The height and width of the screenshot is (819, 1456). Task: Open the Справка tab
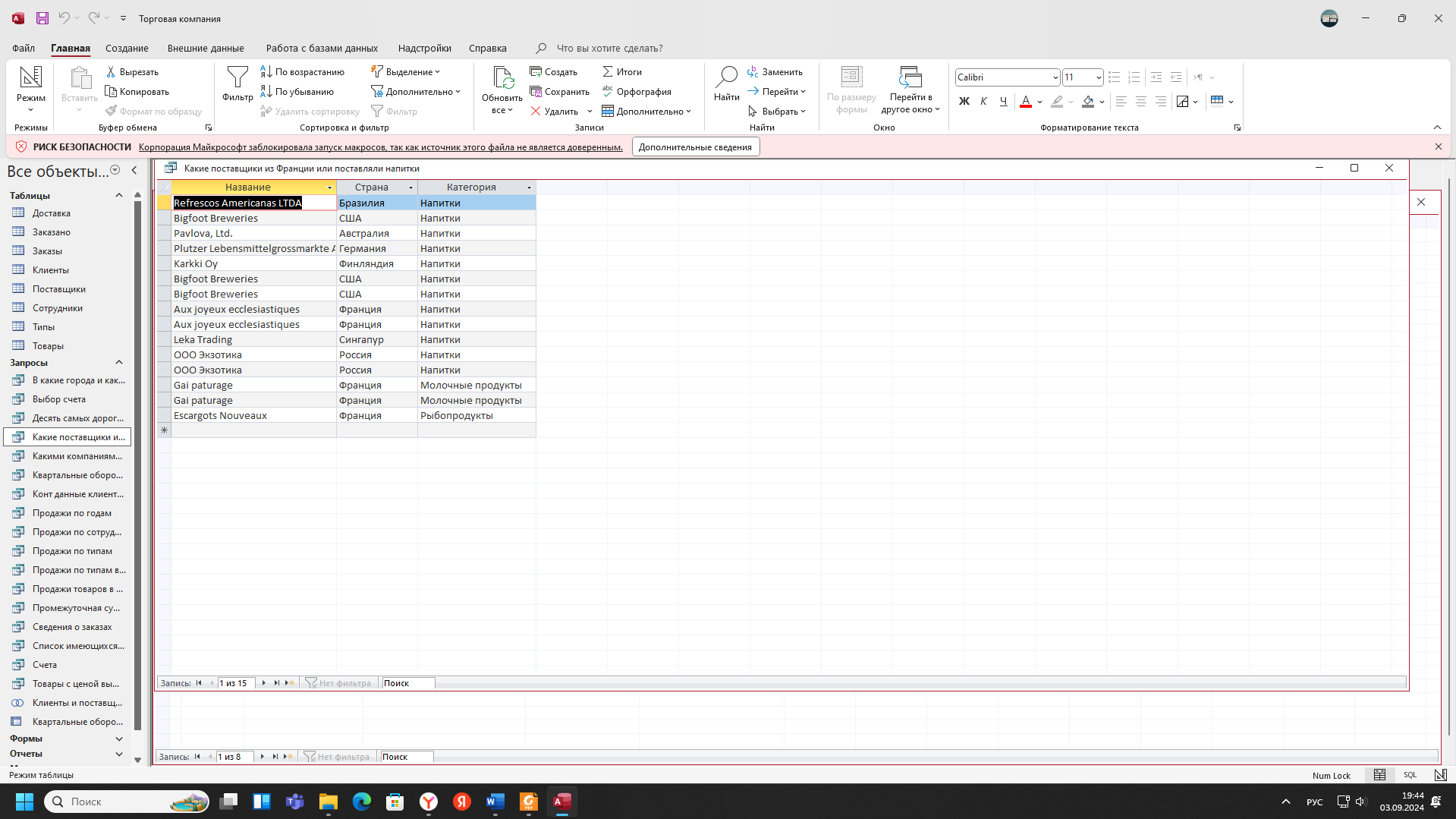pos(487,48)
